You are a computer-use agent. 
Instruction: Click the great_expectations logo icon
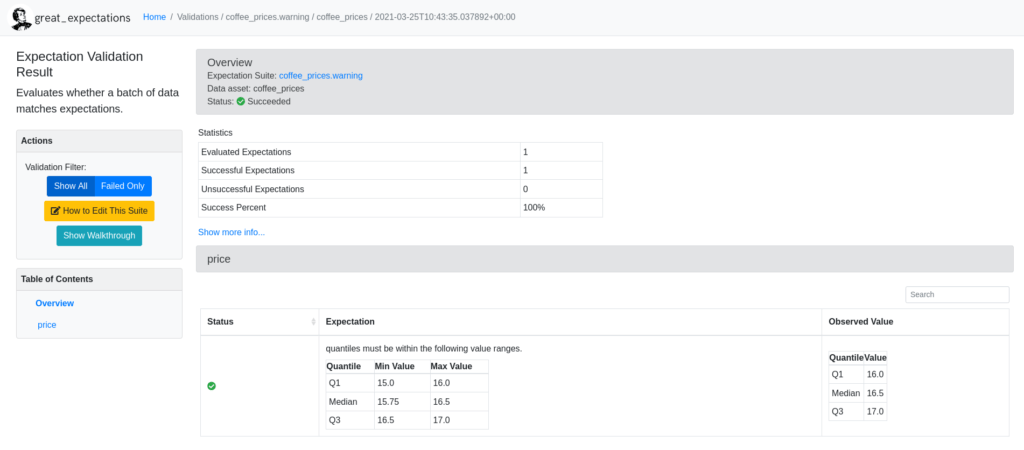click(22, 17)
